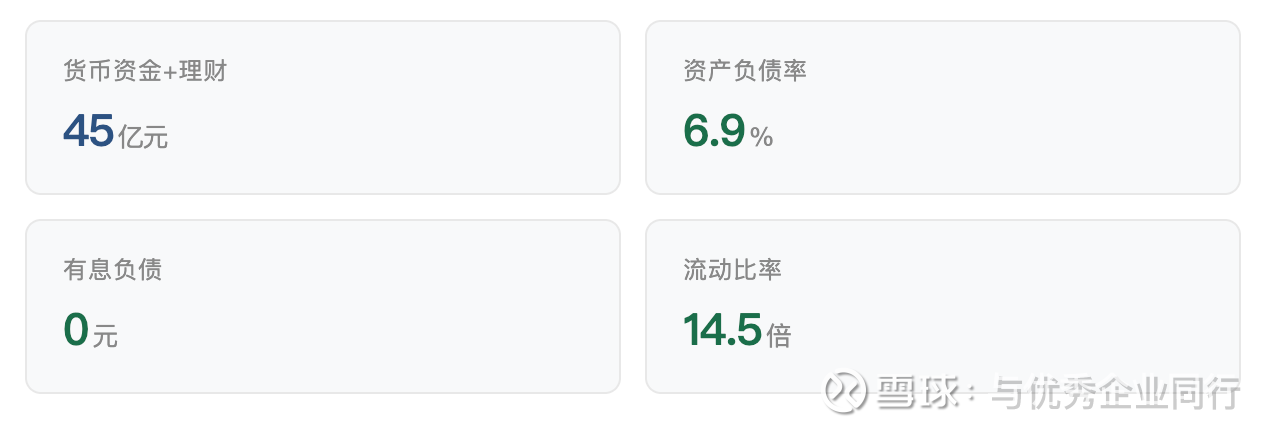The width and height of the screenshot is (1278, 432).
Task: Click the 亿元 unit text
Action: point(143,137)
